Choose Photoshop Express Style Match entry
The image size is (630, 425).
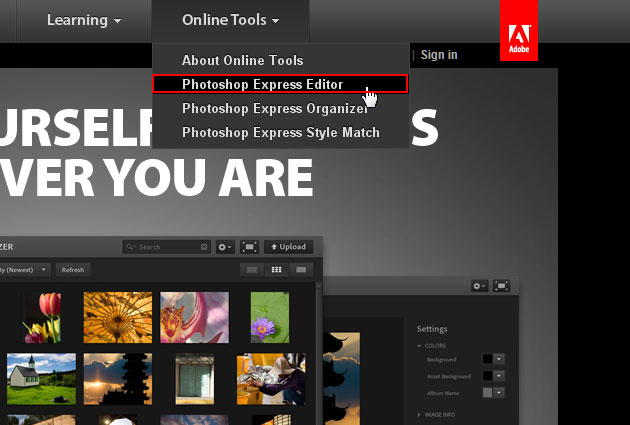click(x=280, y=133)
